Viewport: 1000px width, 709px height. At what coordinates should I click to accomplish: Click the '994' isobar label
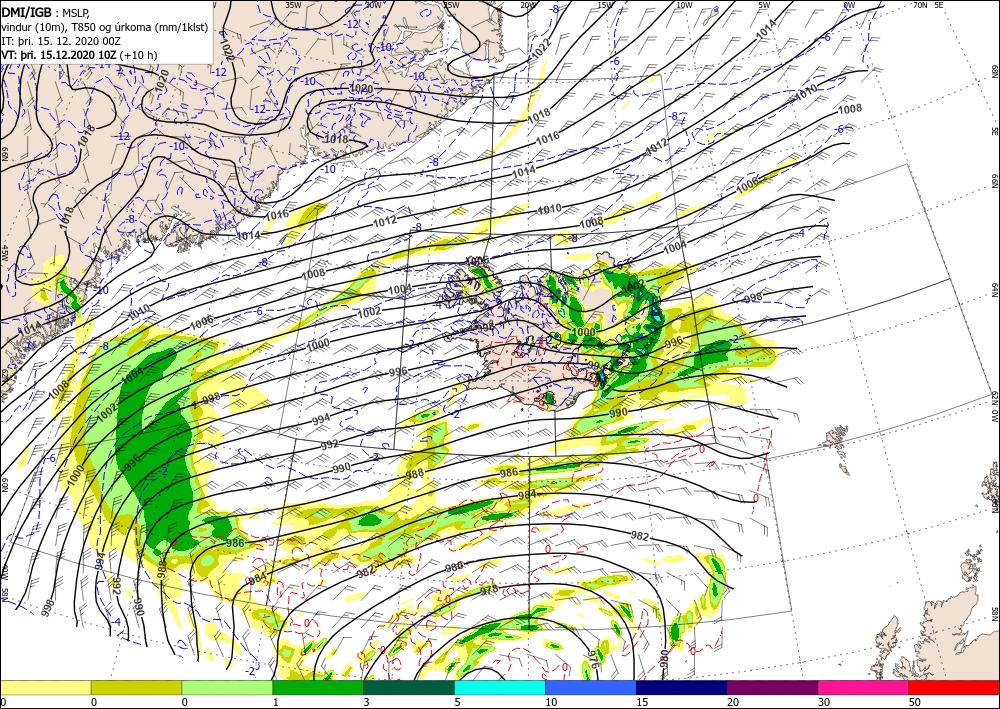coord(321,421)
